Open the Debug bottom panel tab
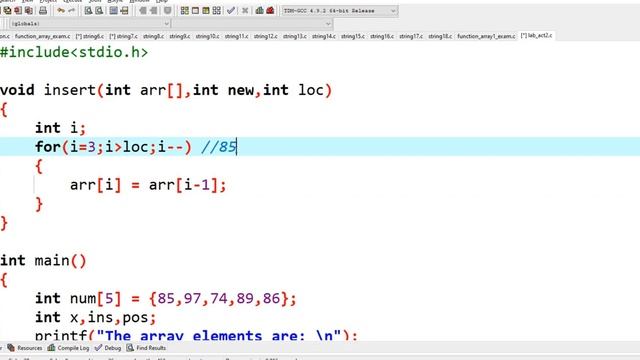Screen dimensions: 640x360 tap(108, 348)
